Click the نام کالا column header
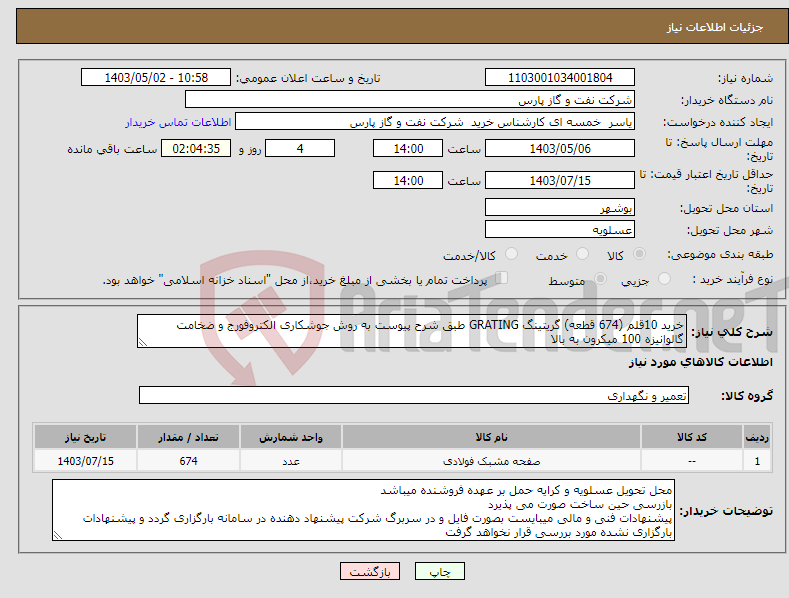The image size is (789, 598). (x=491, y=437)
